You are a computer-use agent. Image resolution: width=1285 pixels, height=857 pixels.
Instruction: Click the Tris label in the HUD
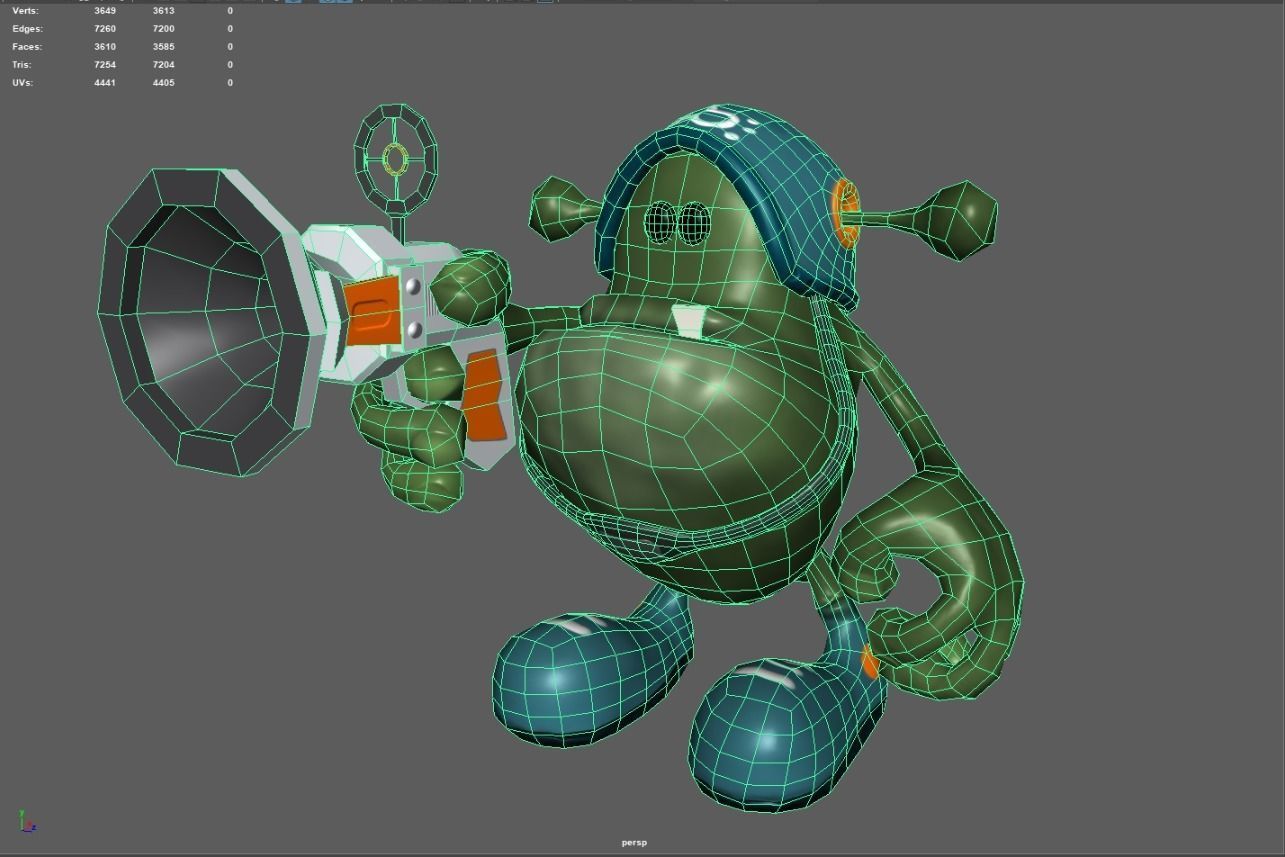[x=22, y=65]
